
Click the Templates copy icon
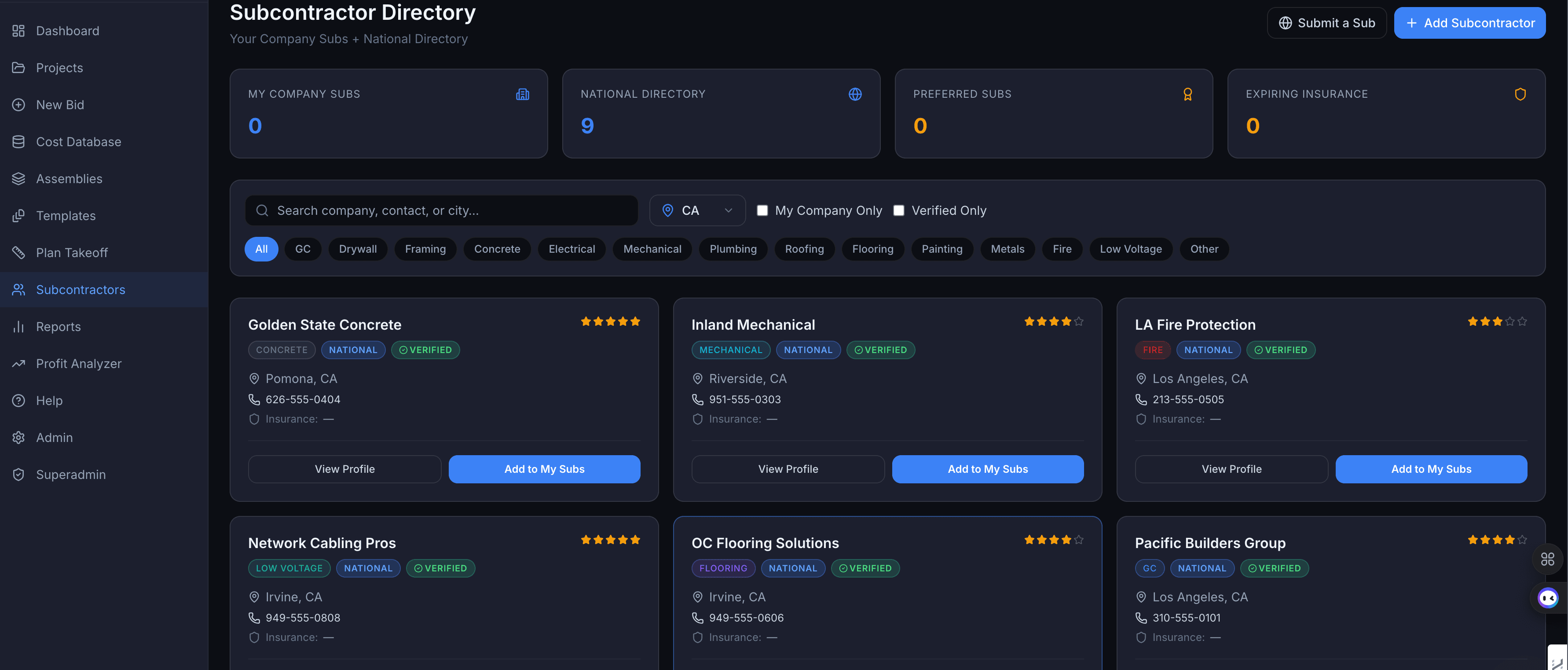(x=18, y=216)
